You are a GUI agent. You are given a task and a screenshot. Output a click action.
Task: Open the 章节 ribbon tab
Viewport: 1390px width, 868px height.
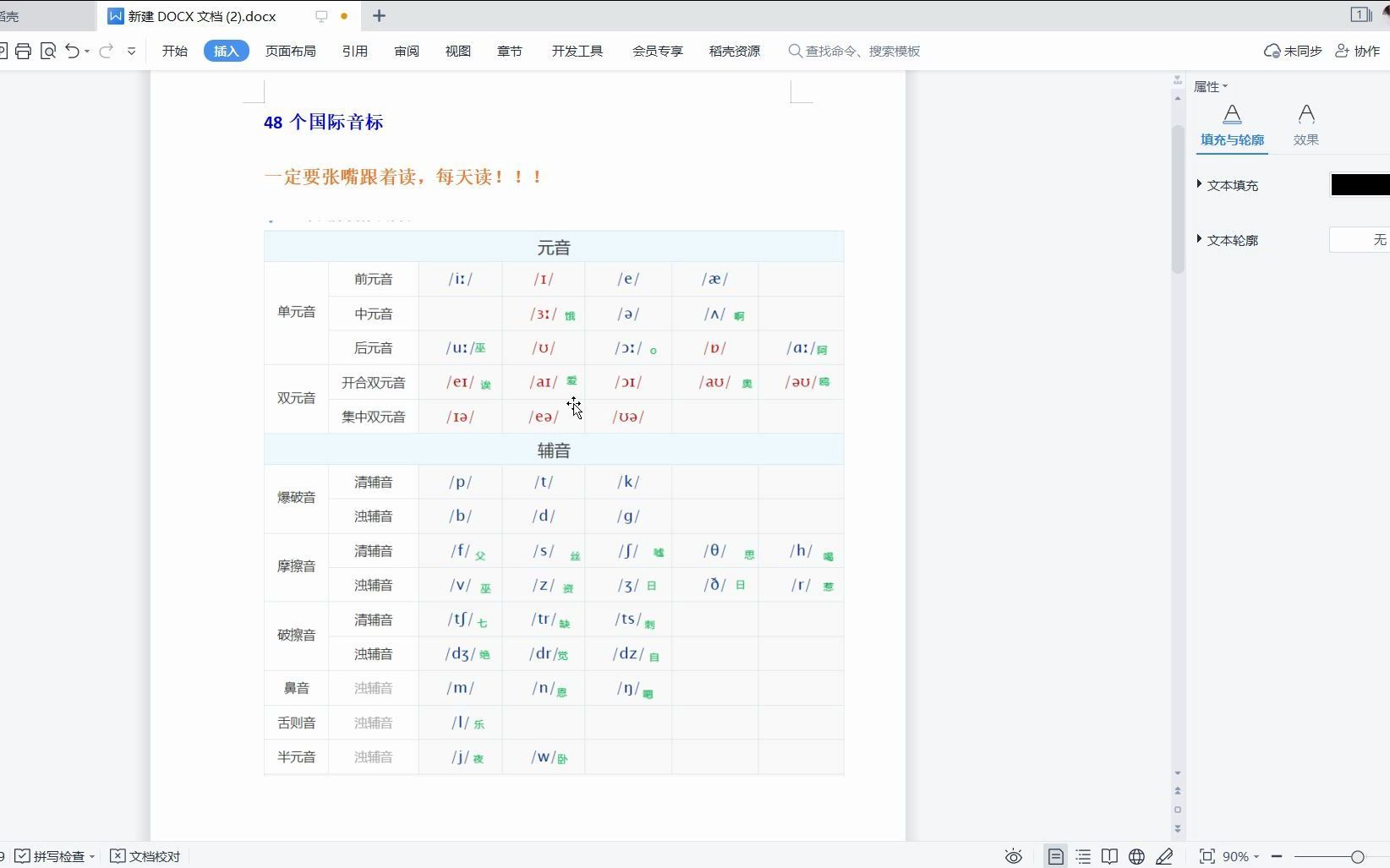(510, 51)
